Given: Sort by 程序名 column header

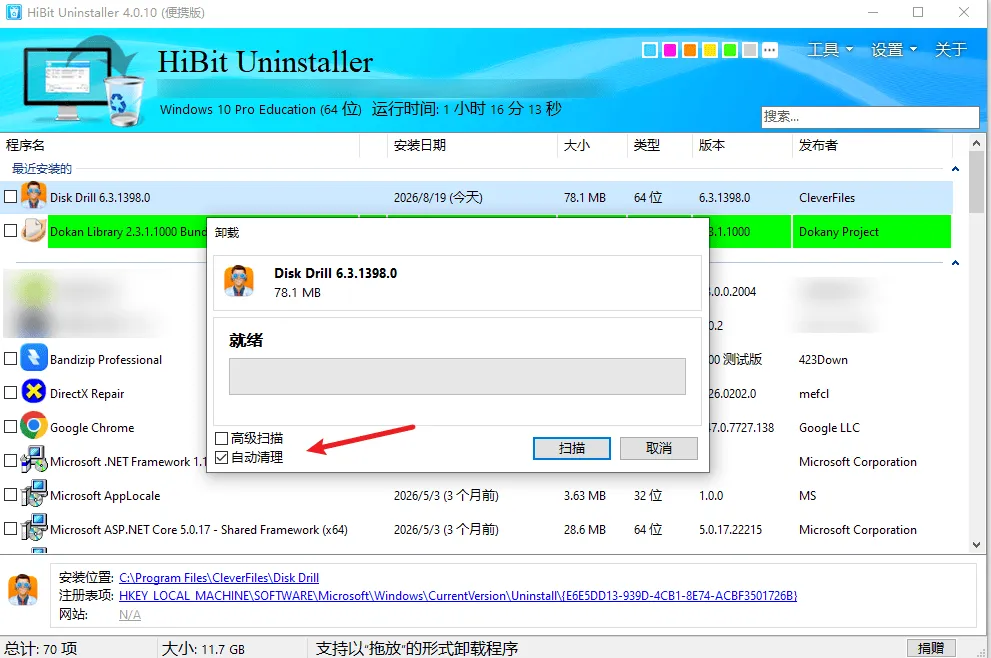Looking at the screenshot, I should pos(179,145).
